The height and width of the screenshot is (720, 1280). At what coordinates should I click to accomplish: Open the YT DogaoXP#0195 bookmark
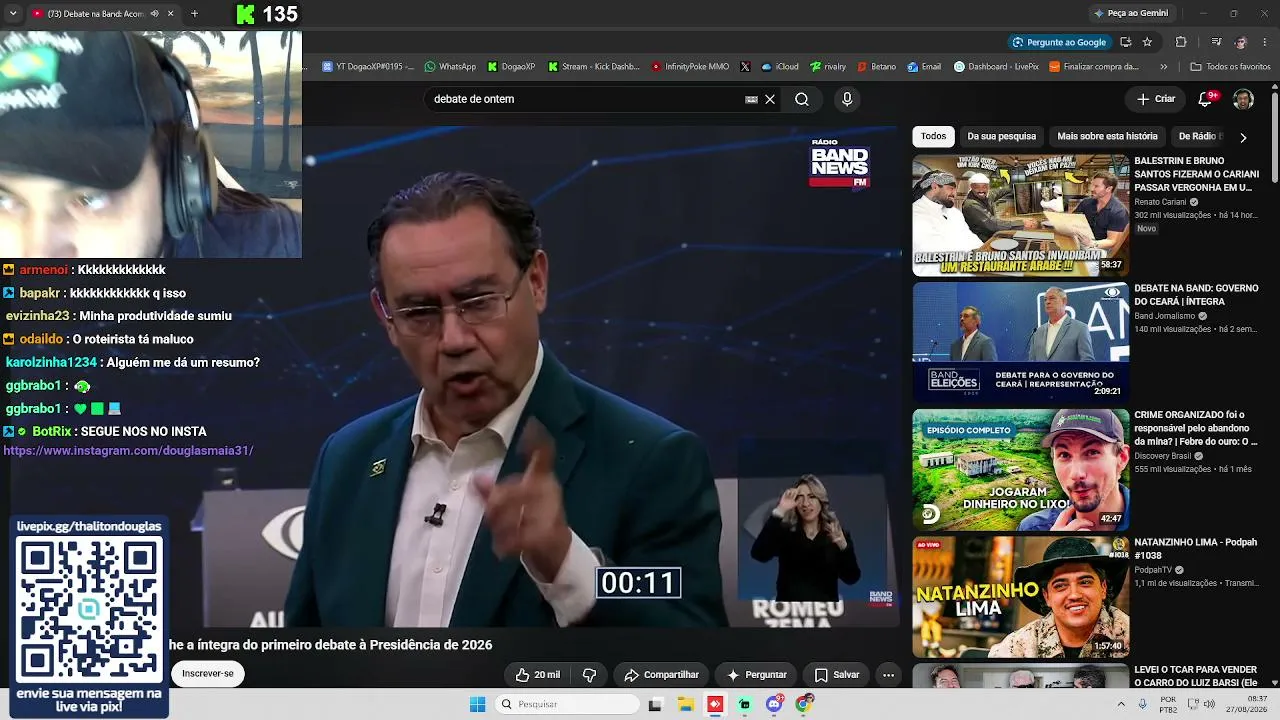[367, 67]
